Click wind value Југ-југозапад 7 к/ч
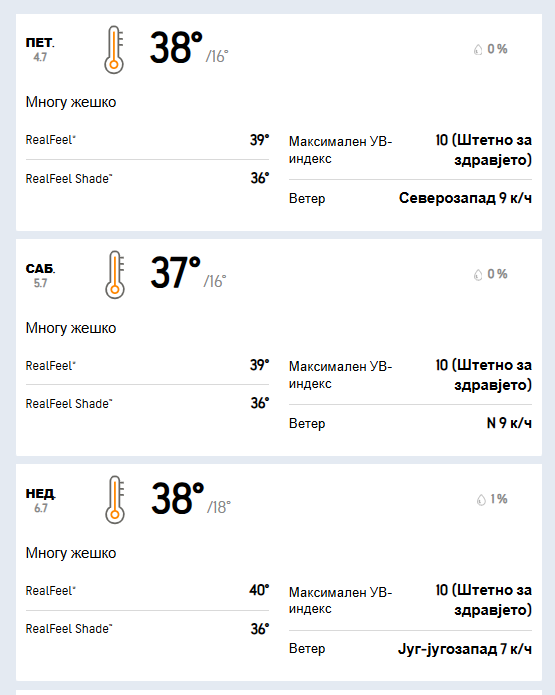This screenshot has width=555, height=695. [x=465, y=649]
